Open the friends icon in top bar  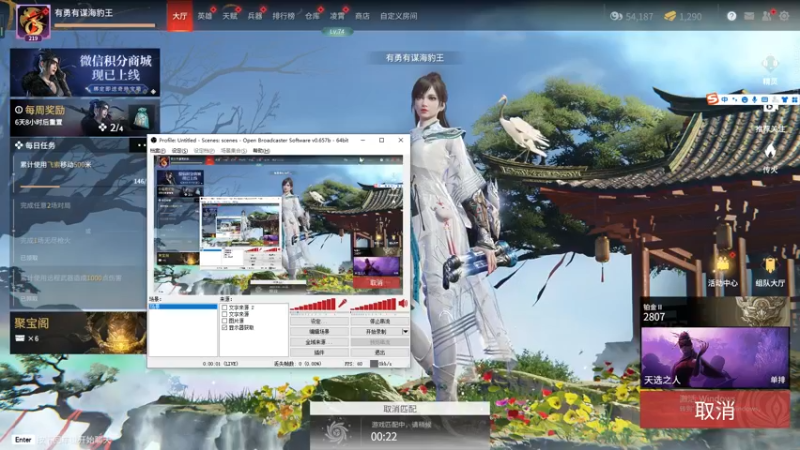click(x=766, y=16)
